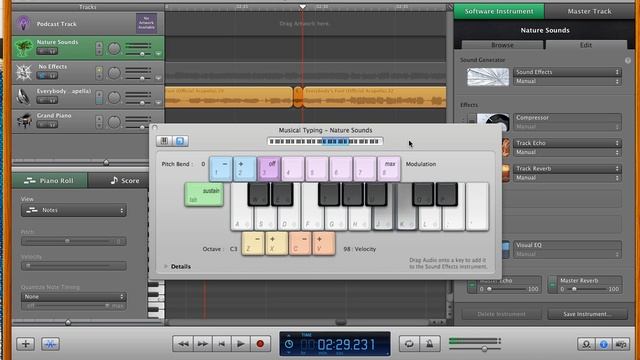640x360 pixels.
Task: Open the Visual EQ effect icon
Action: click(x=506, y=249)
